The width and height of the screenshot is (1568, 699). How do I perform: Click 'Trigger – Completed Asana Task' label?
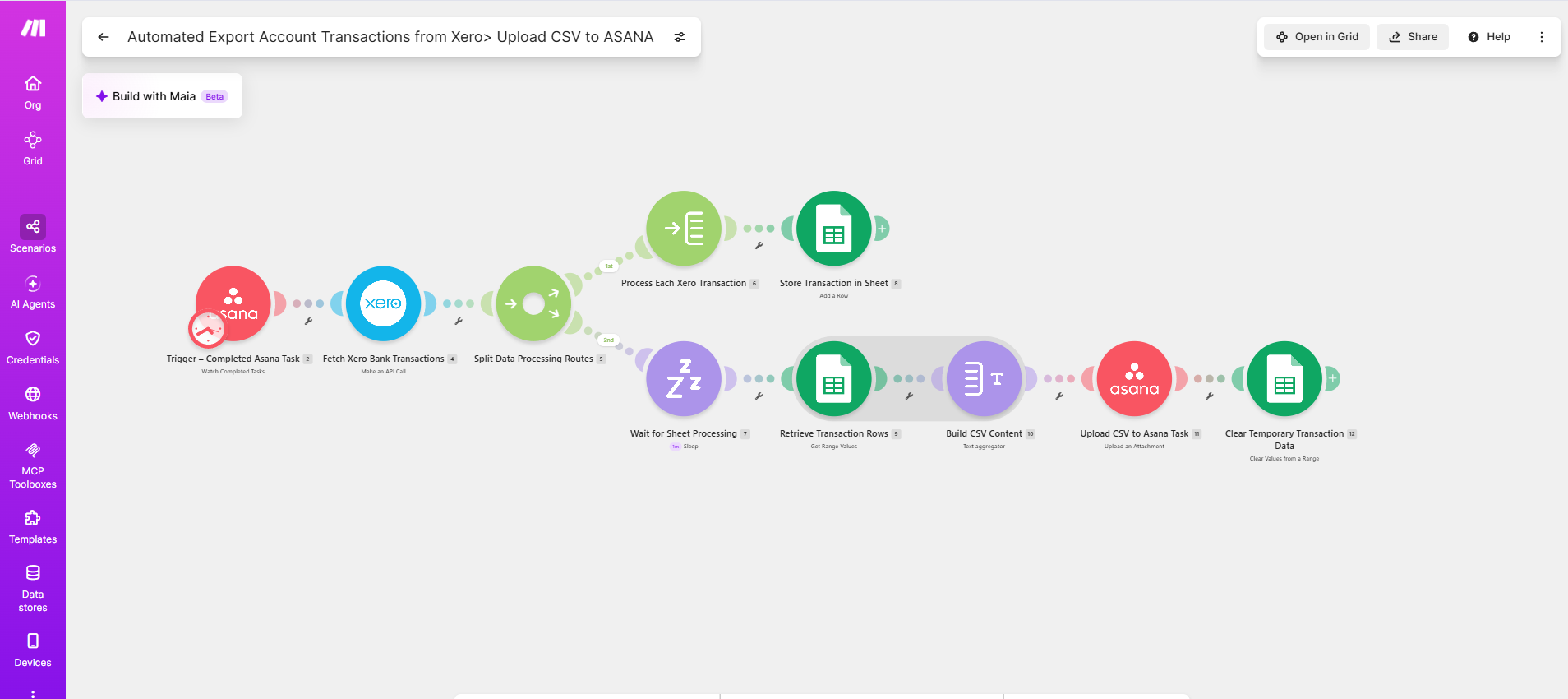233,359
